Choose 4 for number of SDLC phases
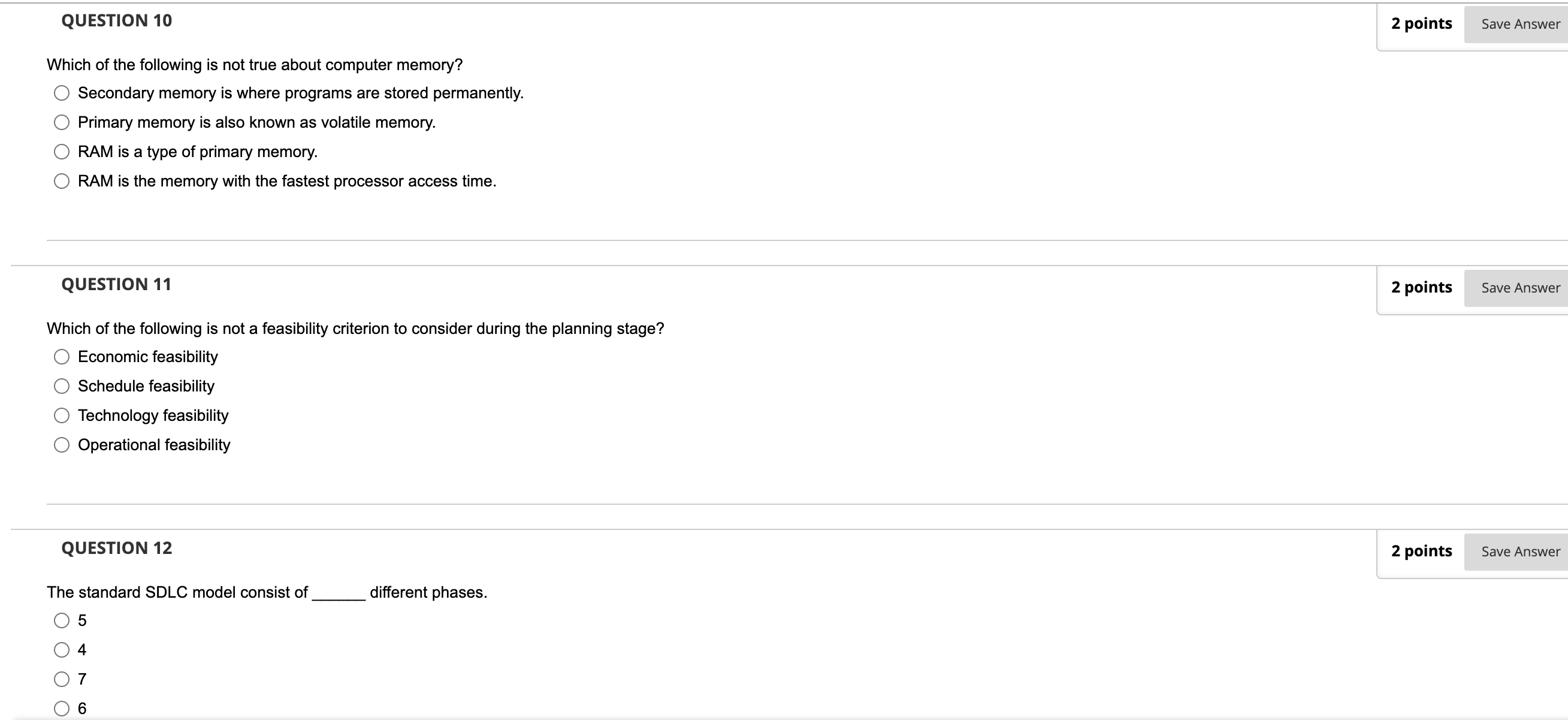The height and width of the screenshot is (720, 1568). point(62,650)
